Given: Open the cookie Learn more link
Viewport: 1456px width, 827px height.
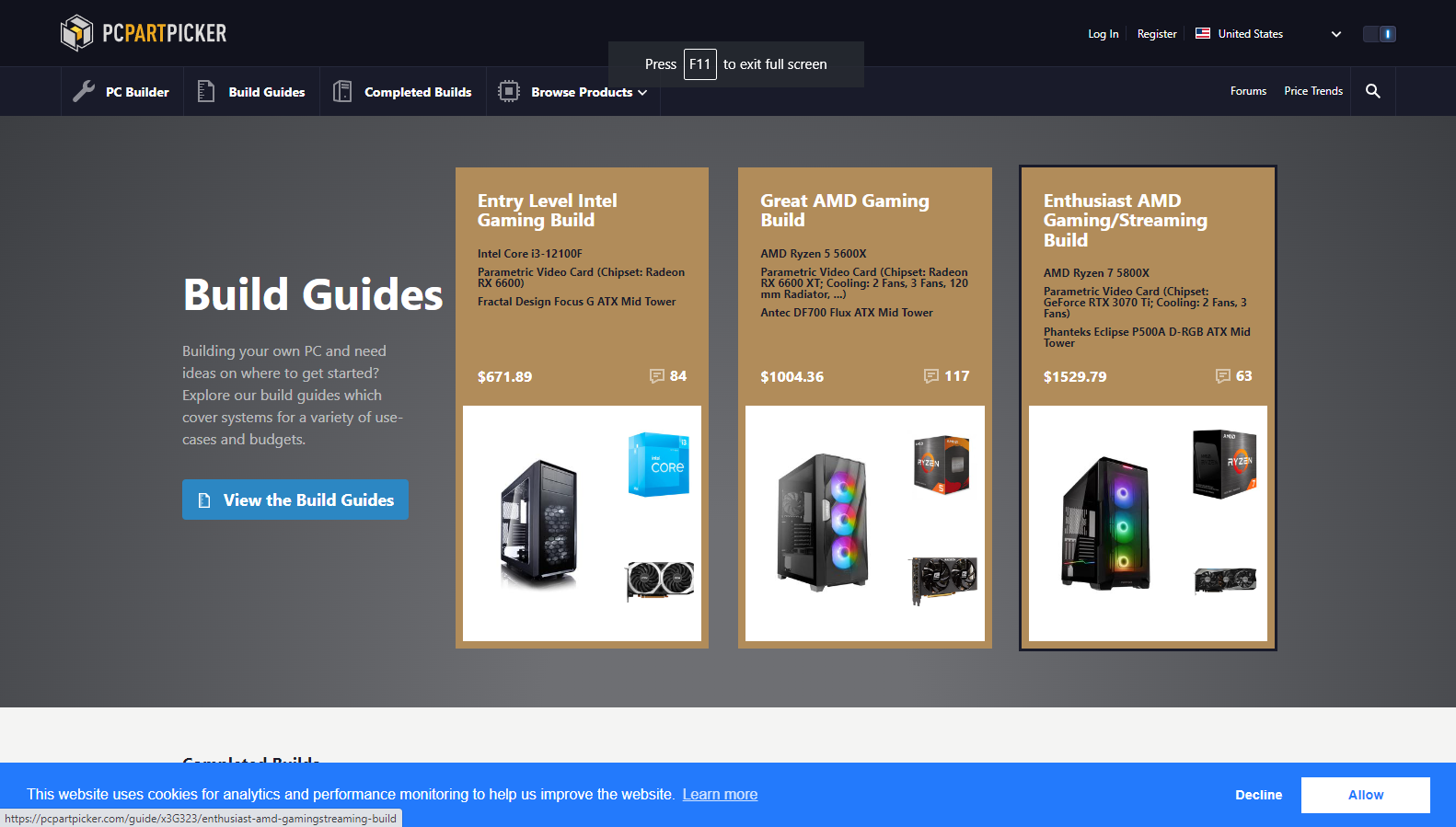Looking at the screenshot, I should point(720,795).
